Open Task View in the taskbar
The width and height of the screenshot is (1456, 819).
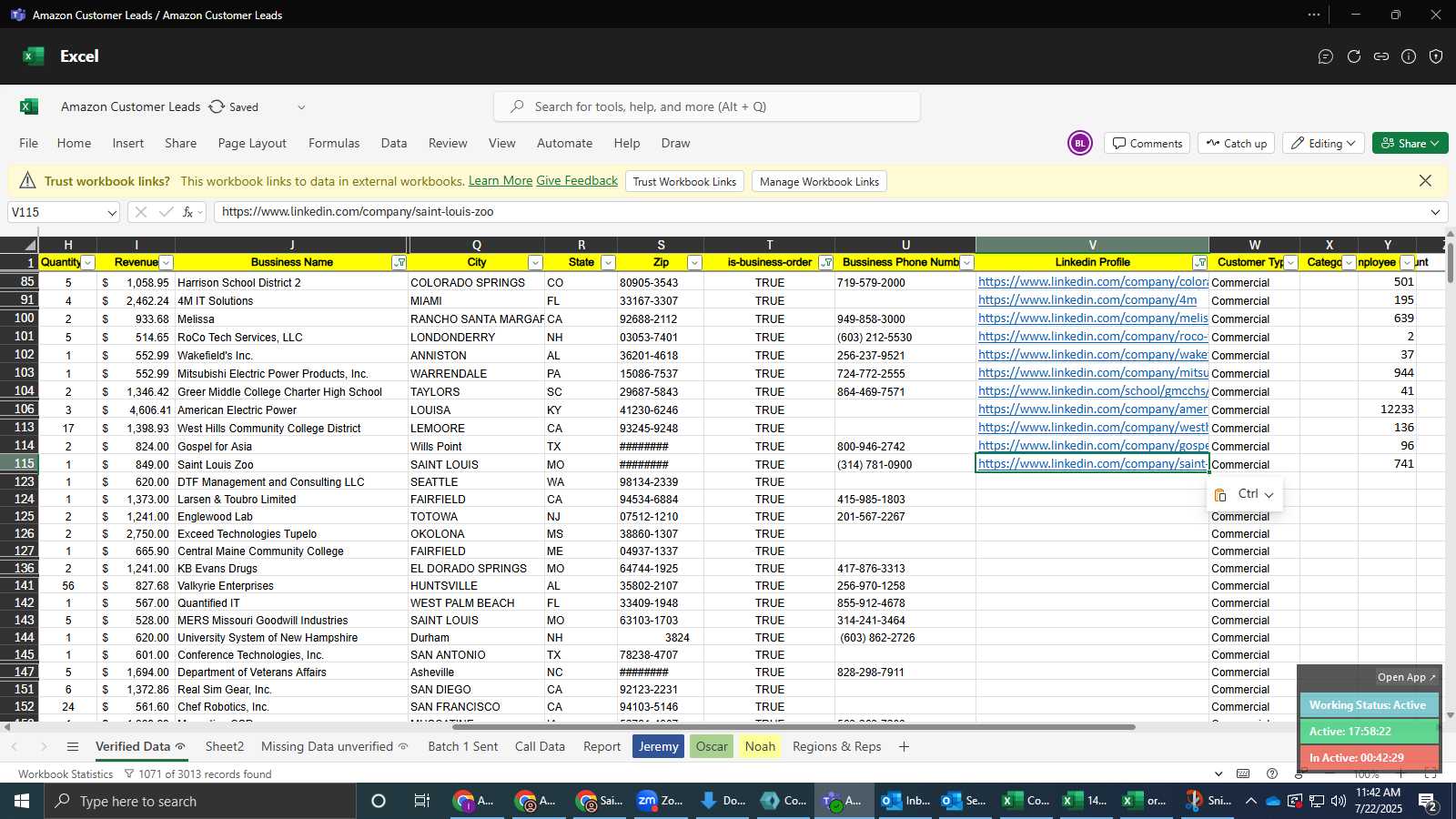coord(421,801)
